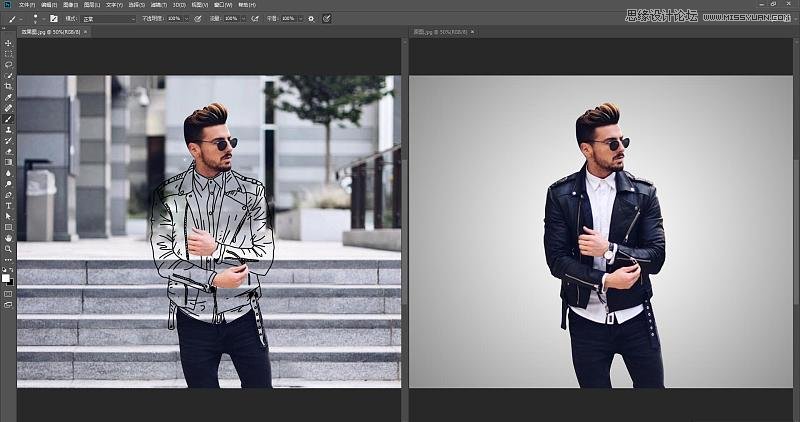This screenshot has width=800, height=422.
Task: Select the Lasso tool
Action: [8, 64]
